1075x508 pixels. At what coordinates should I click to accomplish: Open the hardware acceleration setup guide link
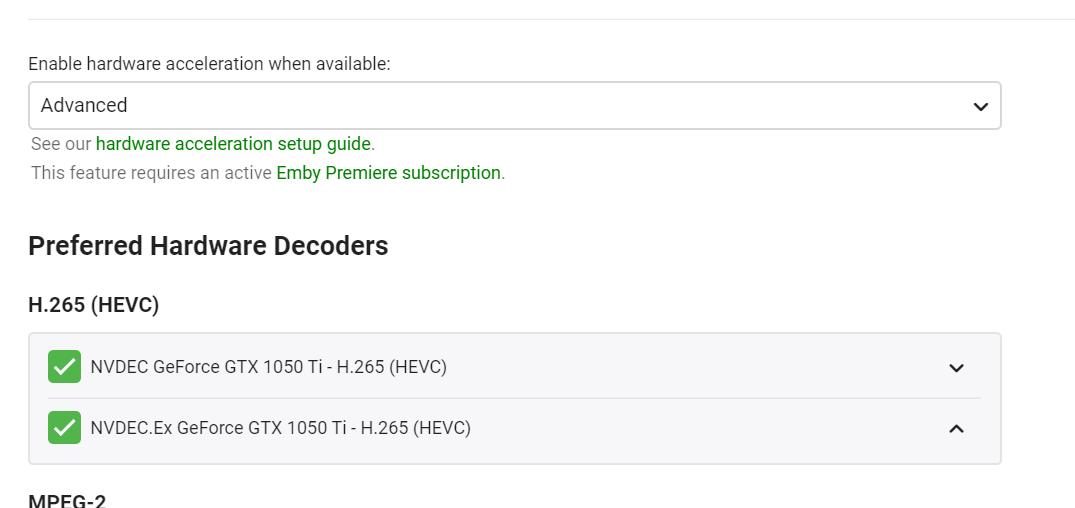(233, 144)
